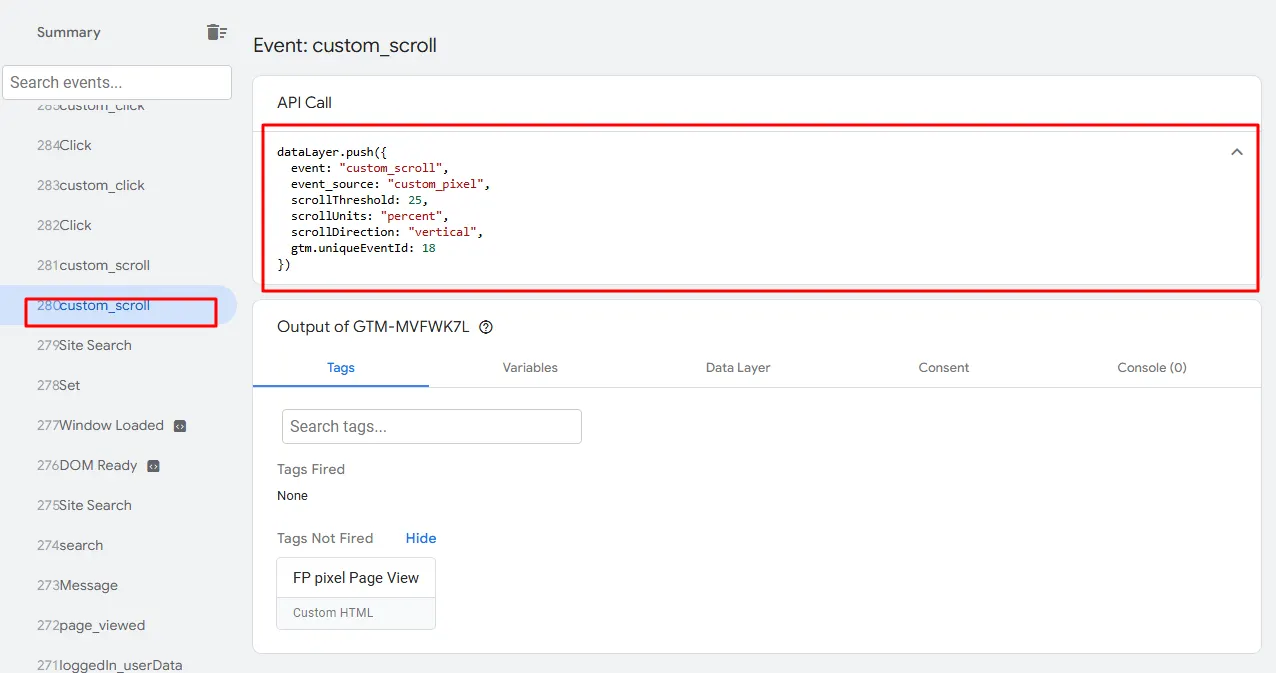The image size is (1276, 673).
Task: Open the FP pixel Page View tag
Action: point(356,593)
